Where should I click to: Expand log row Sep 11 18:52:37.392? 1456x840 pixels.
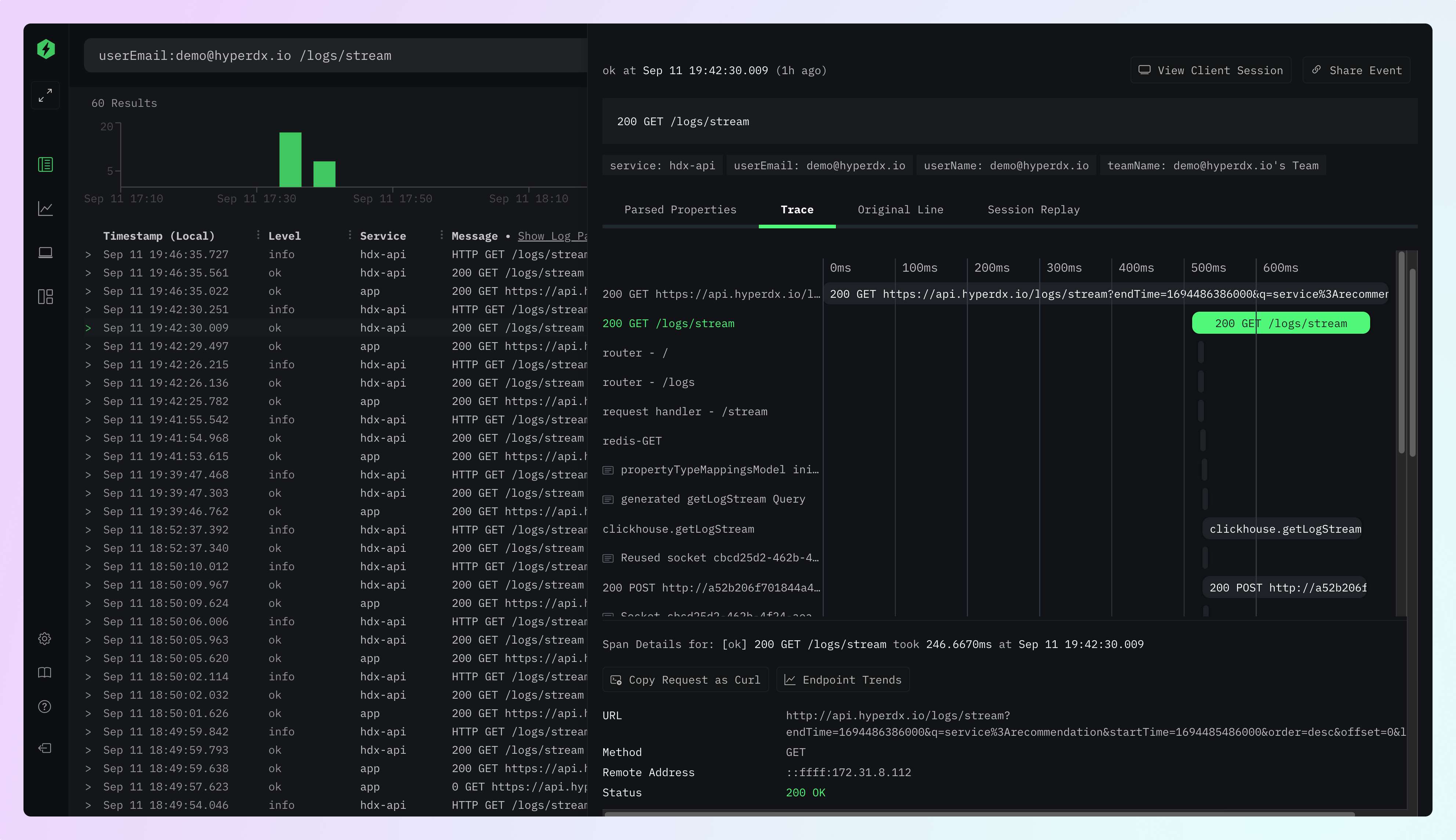[x=88, y=530]
